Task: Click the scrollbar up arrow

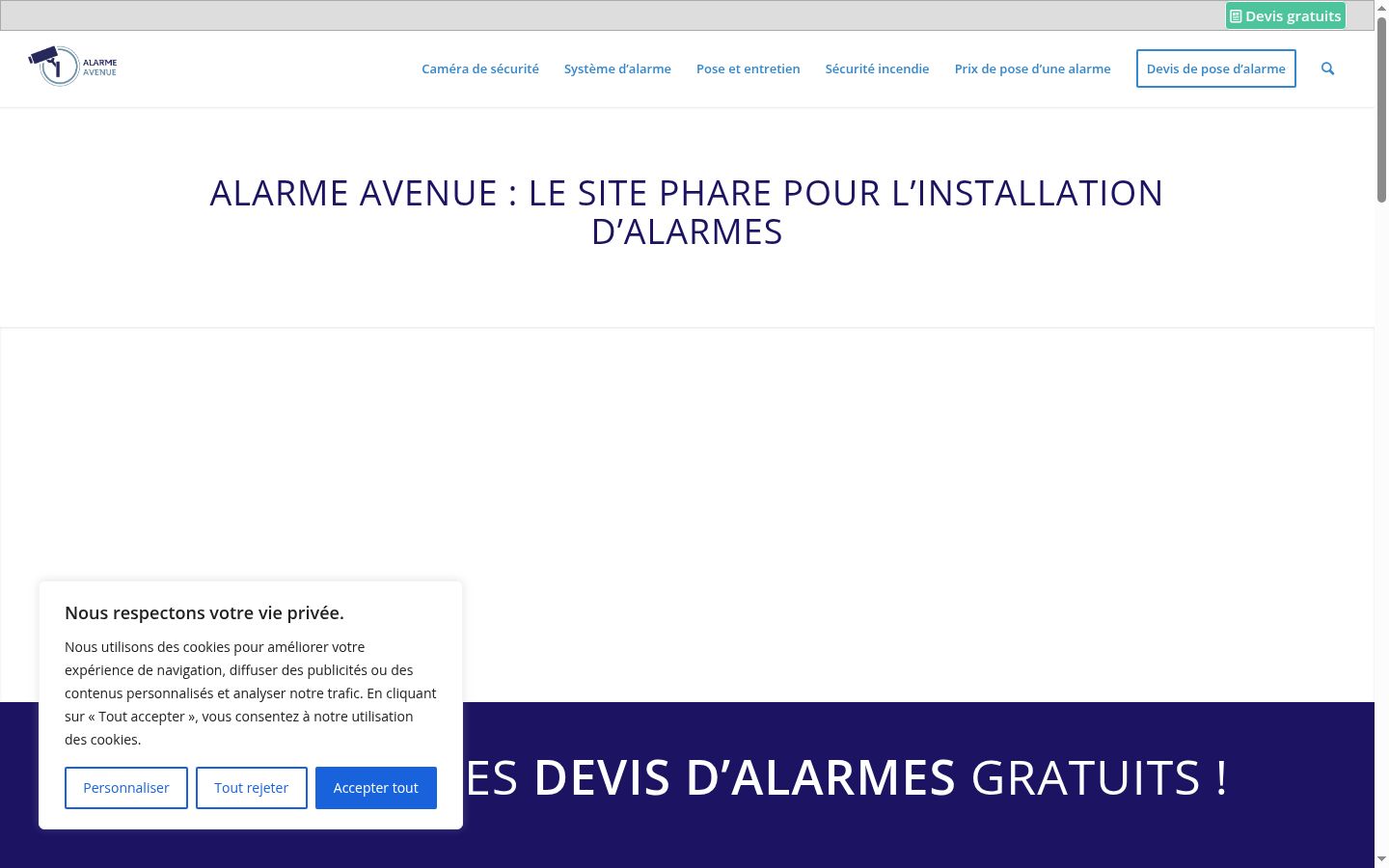Action: click(x=1381, y=7)
